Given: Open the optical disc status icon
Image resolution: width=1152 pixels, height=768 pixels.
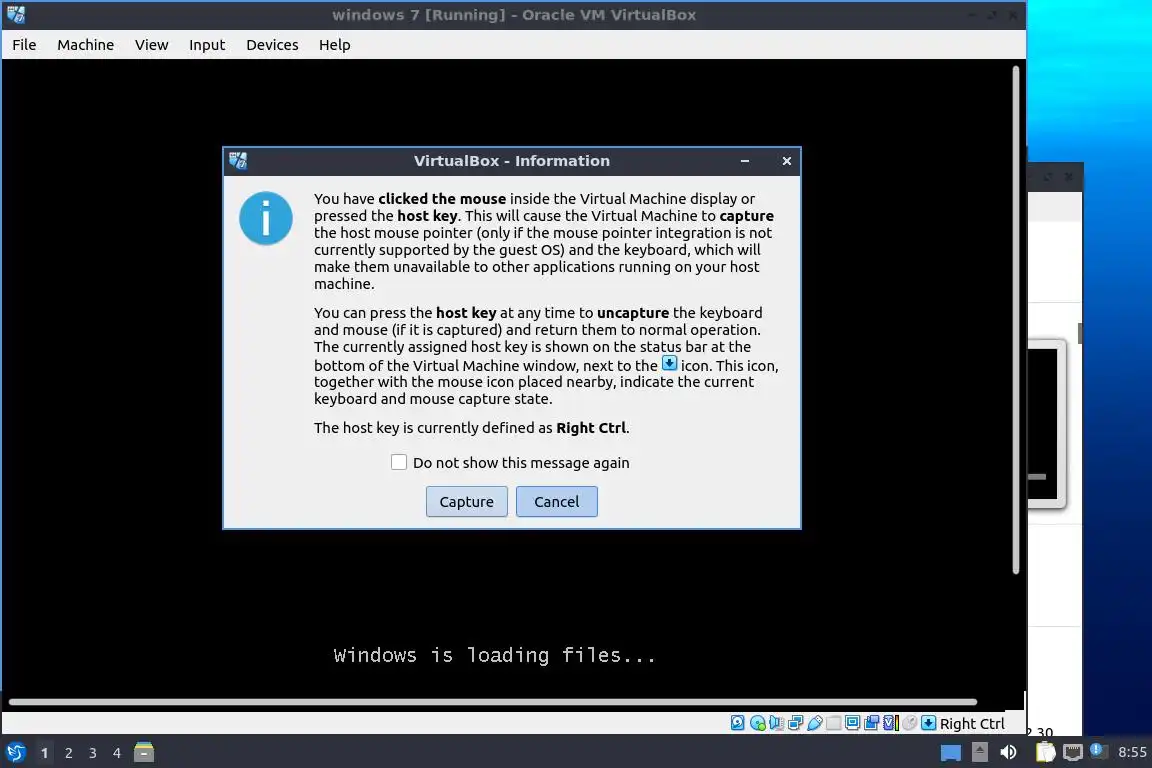Looking at the screenshot, I should tap(757, 723).
